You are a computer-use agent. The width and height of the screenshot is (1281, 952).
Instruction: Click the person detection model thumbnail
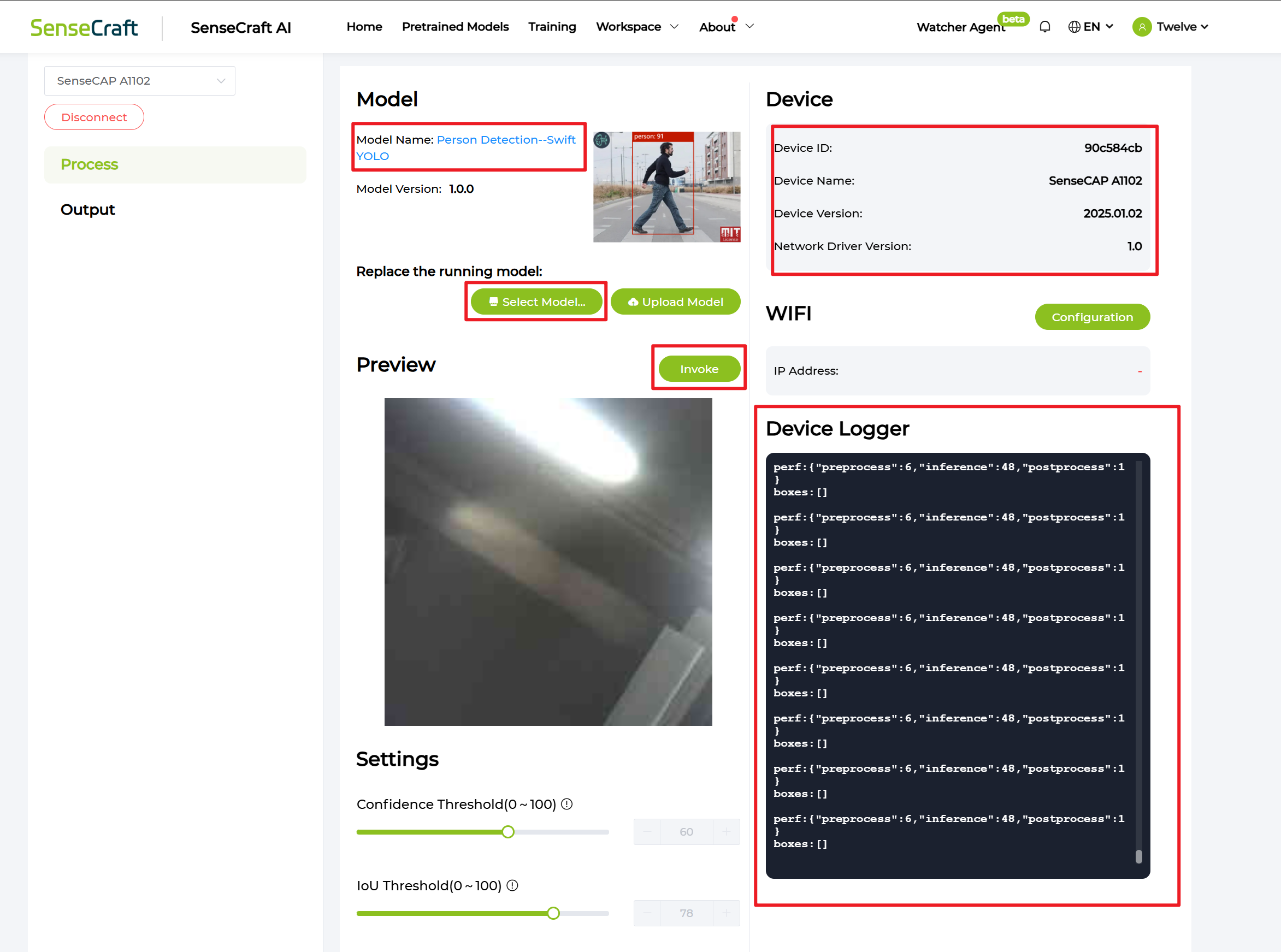tap(666, 187)
